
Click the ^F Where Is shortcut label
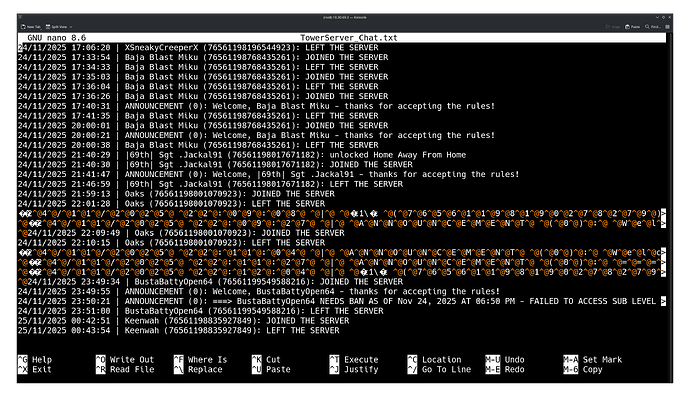[201, 359]
